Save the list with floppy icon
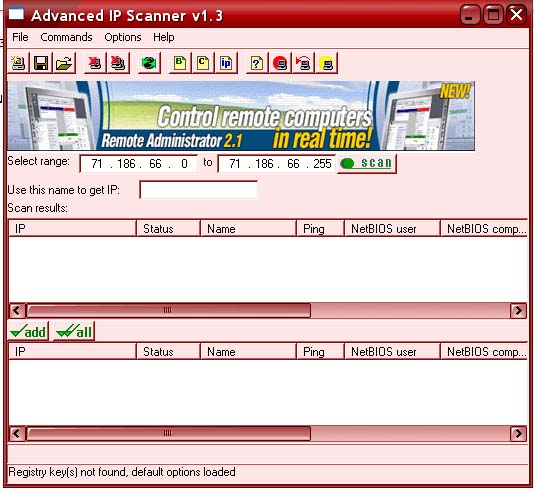Viewport: 534px width, 491px height. pos(41,63)
